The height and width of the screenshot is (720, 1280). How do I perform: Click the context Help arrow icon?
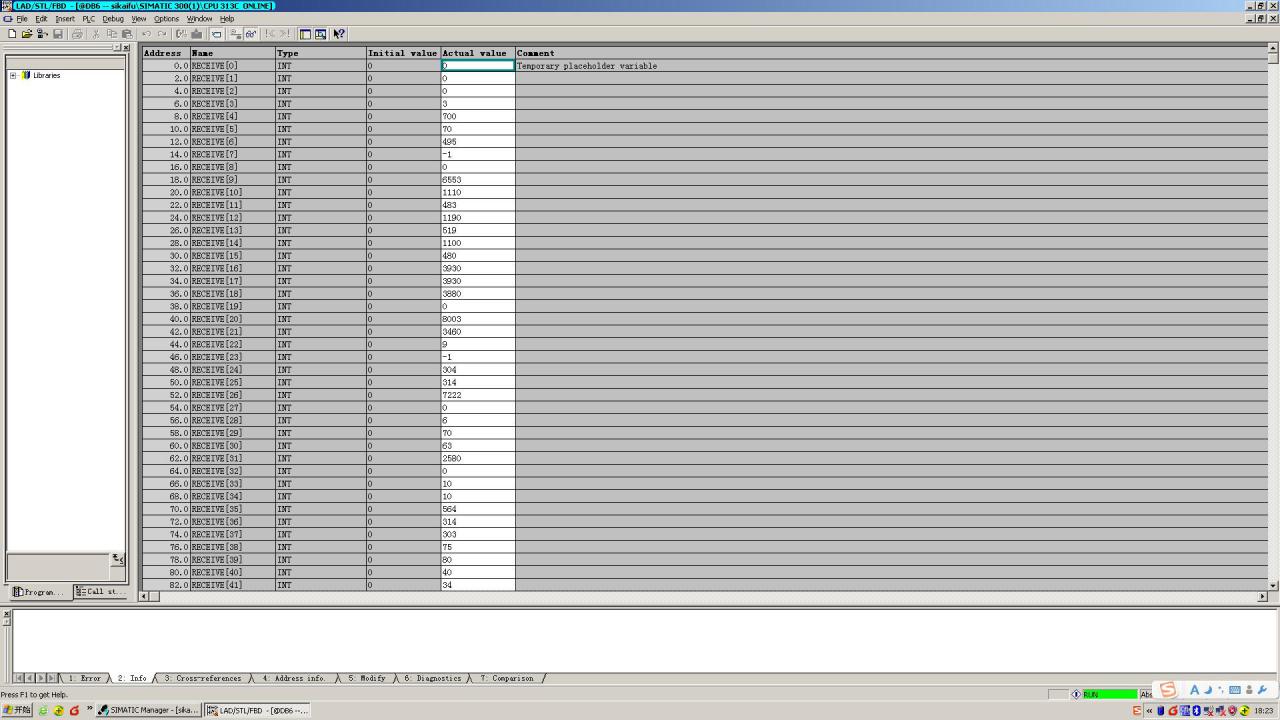point(339,34)
